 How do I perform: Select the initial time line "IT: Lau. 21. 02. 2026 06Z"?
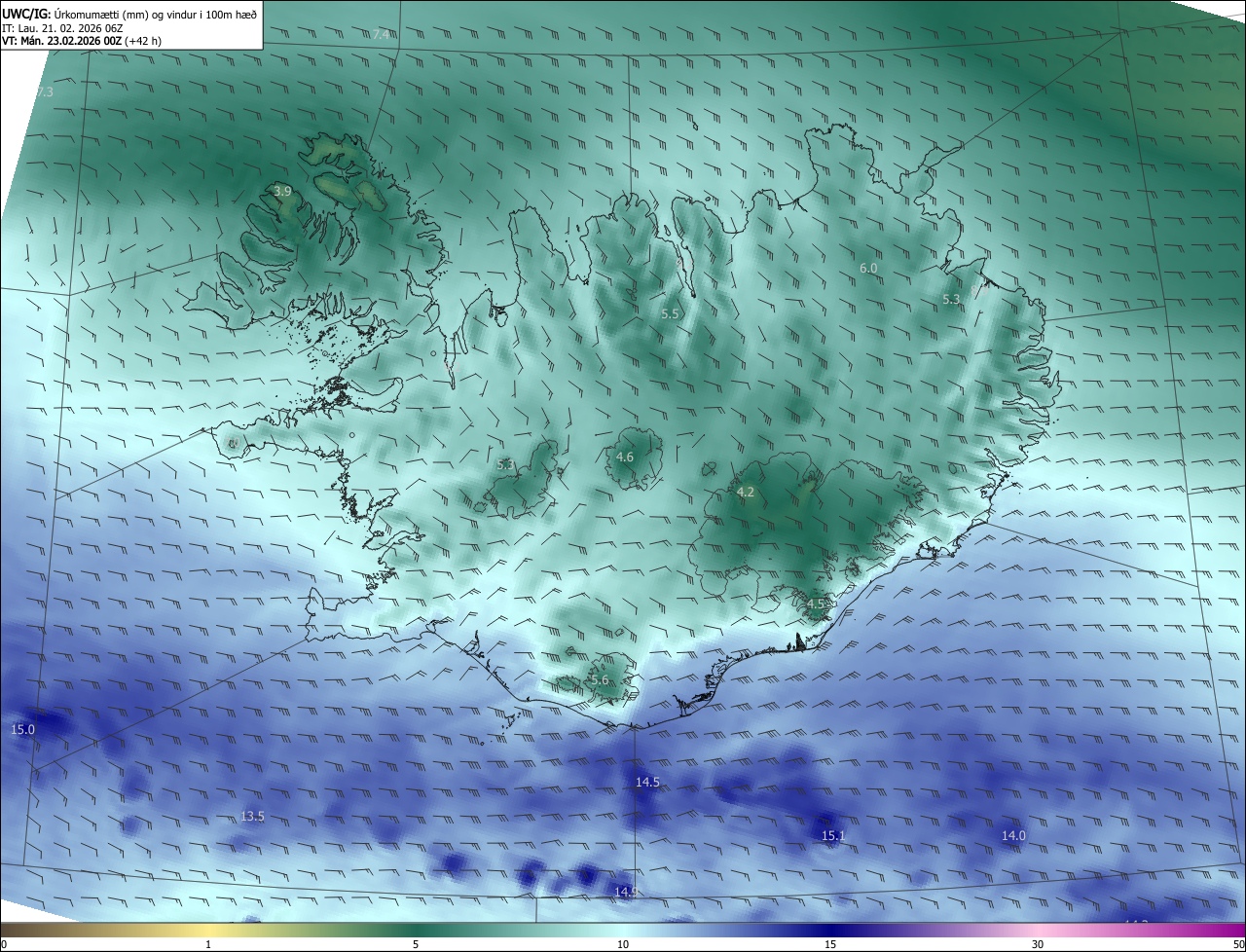(62, 28)
